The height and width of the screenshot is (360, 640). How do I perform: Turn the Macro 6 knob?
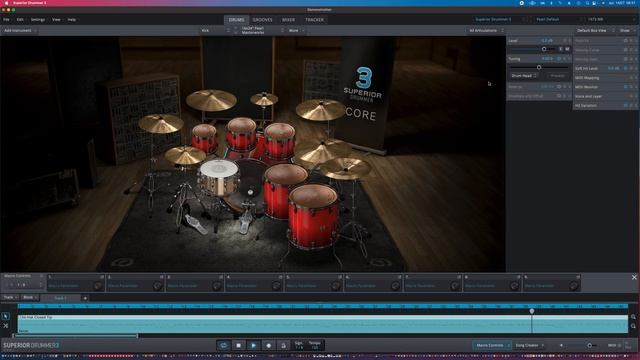click(396, 286)
